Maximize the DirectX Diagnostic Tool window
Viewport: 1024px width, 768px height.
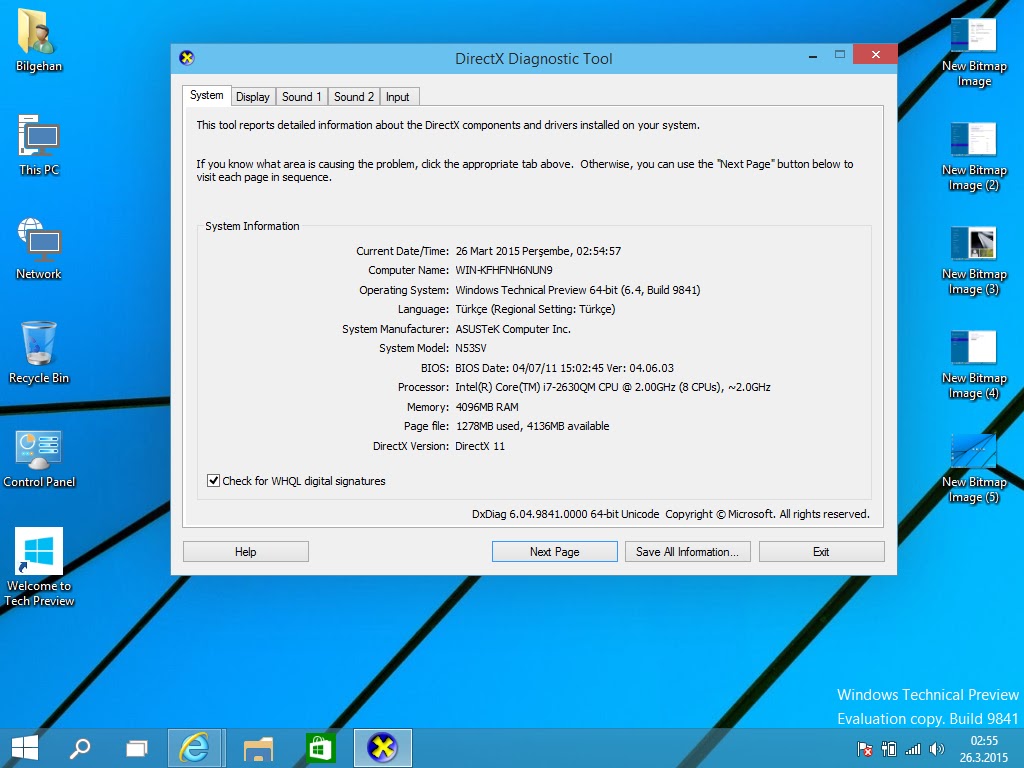click(x=840, y=55)
